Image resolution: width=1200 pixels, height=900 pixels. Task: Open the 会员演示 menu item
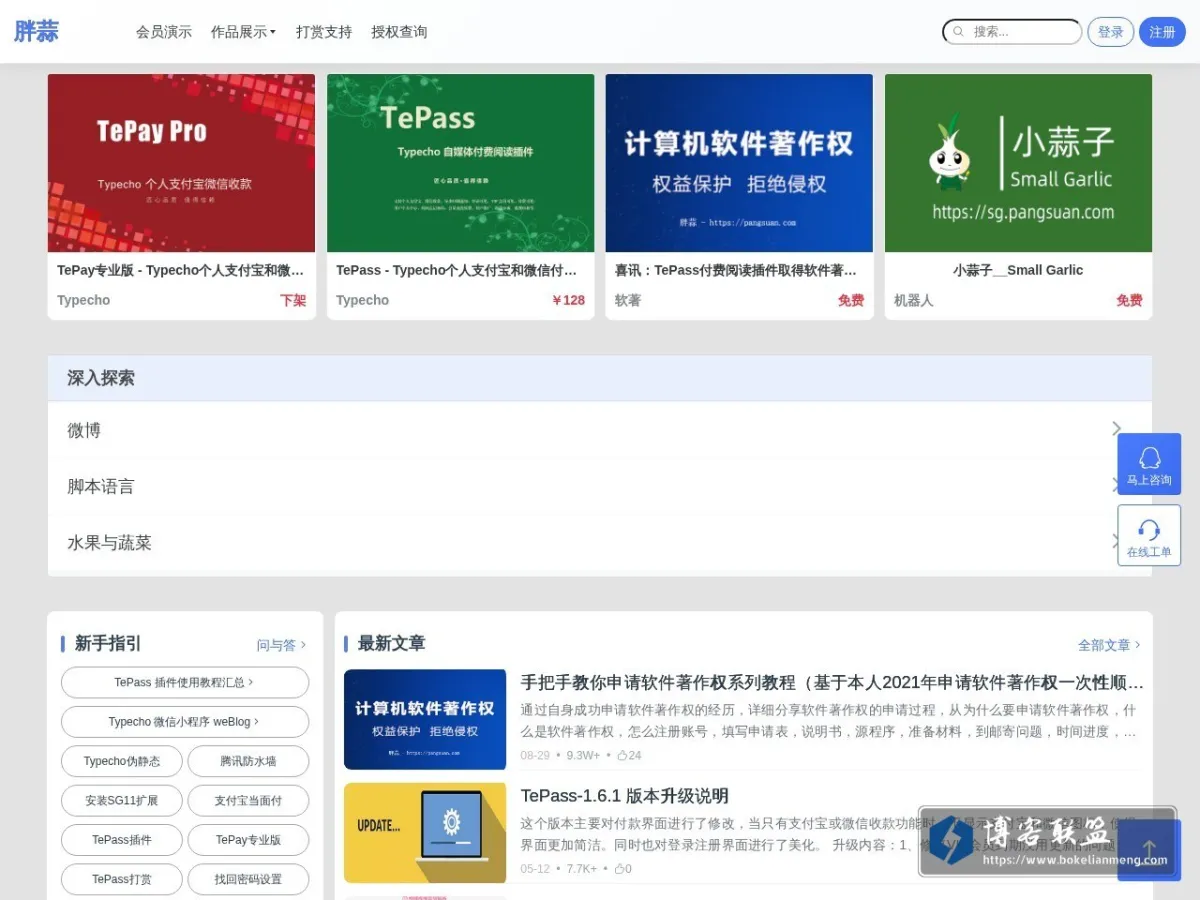click(164, 32)
